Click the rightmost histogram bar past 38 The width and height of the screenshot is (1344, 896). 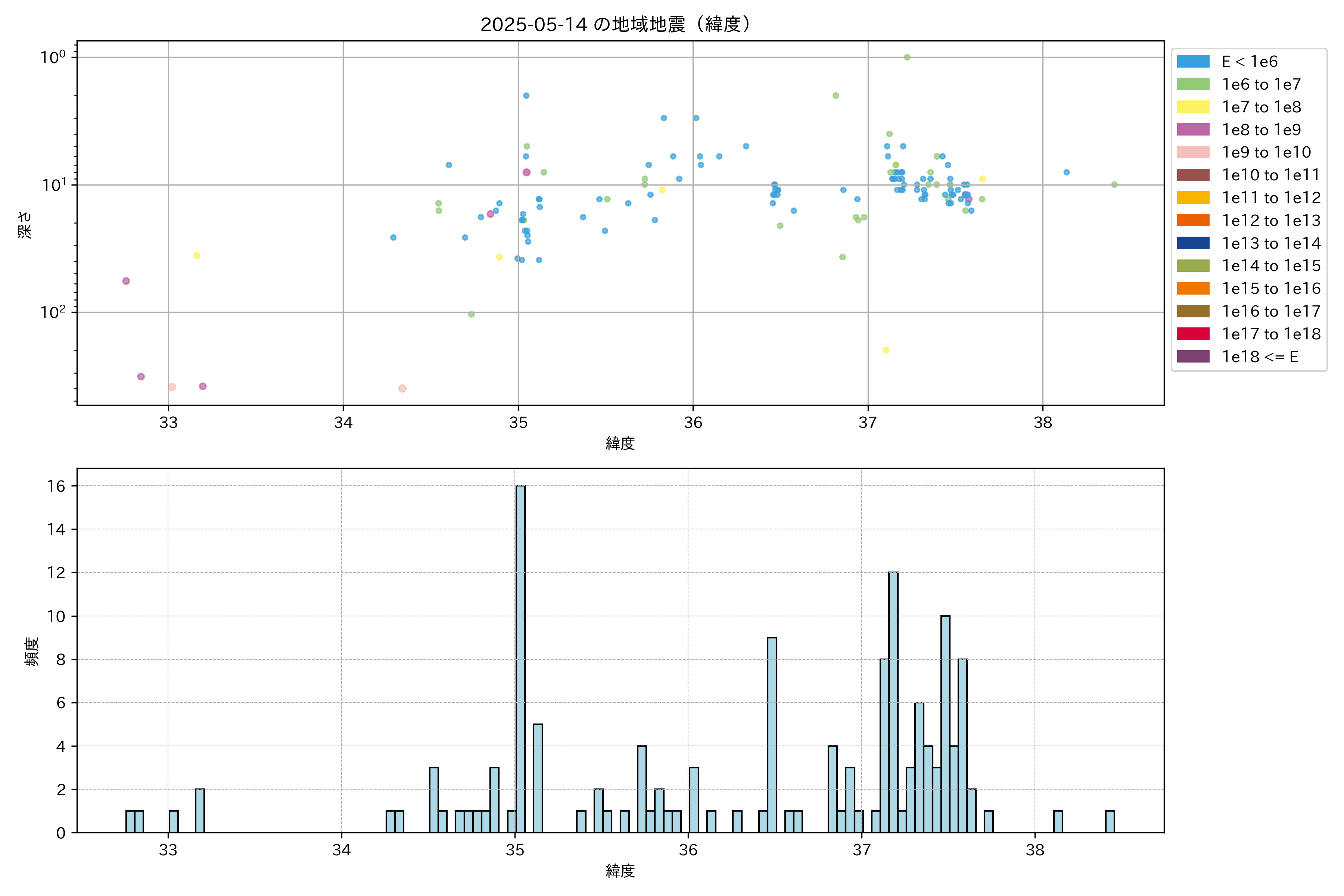[x=1110, y=821]
